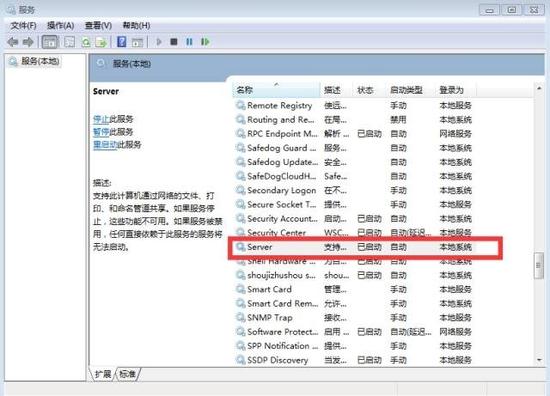Click the Properties toolbar icon
550x396 pixels.
69,42
